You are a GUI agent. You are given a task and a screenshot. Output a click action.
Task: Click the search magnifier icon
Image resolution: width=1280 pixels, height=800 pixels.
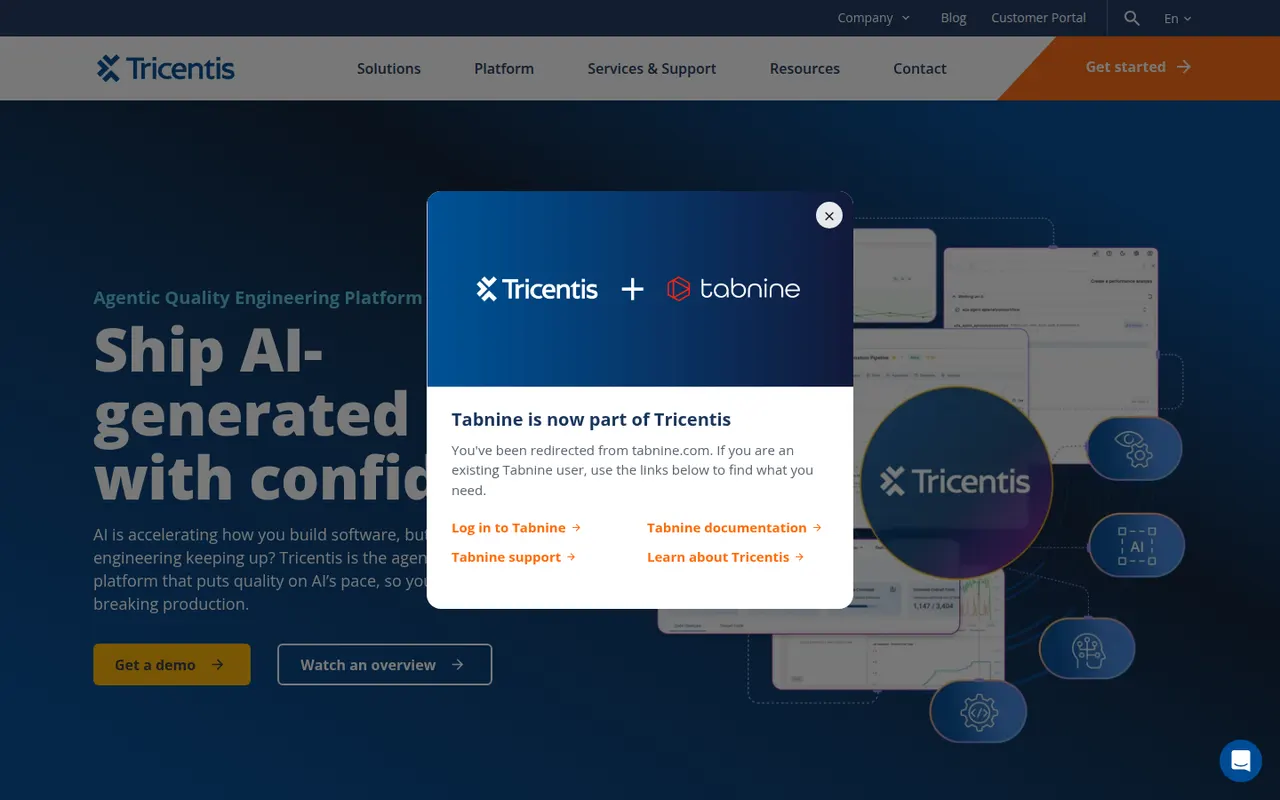coord(1132,18)
